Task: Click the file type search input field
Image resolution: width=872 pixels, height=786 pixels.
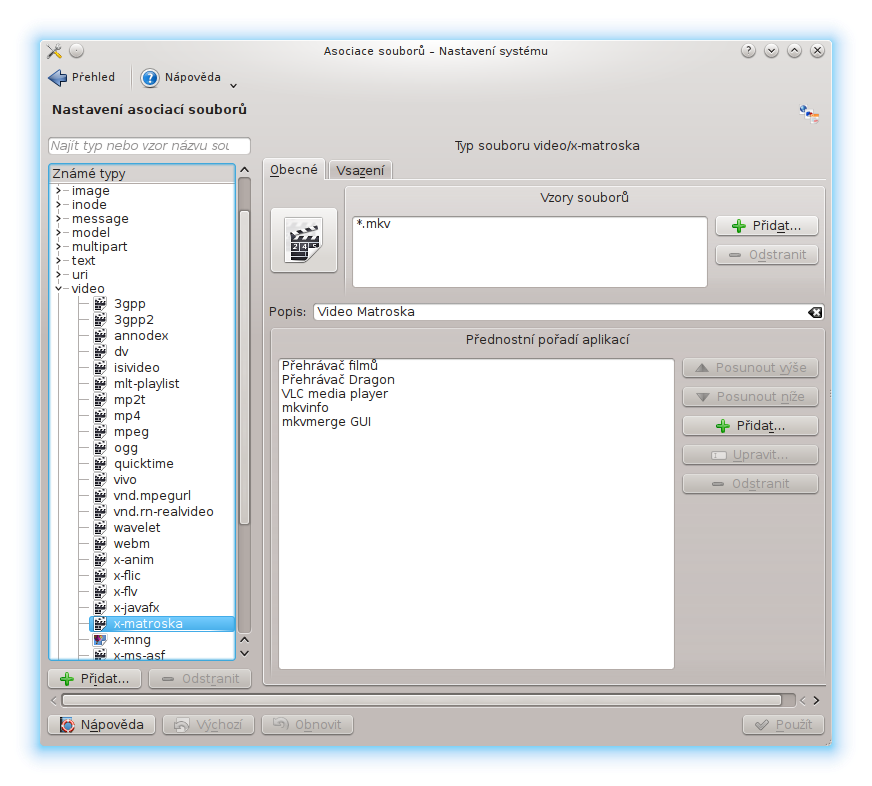Action: 149,146
